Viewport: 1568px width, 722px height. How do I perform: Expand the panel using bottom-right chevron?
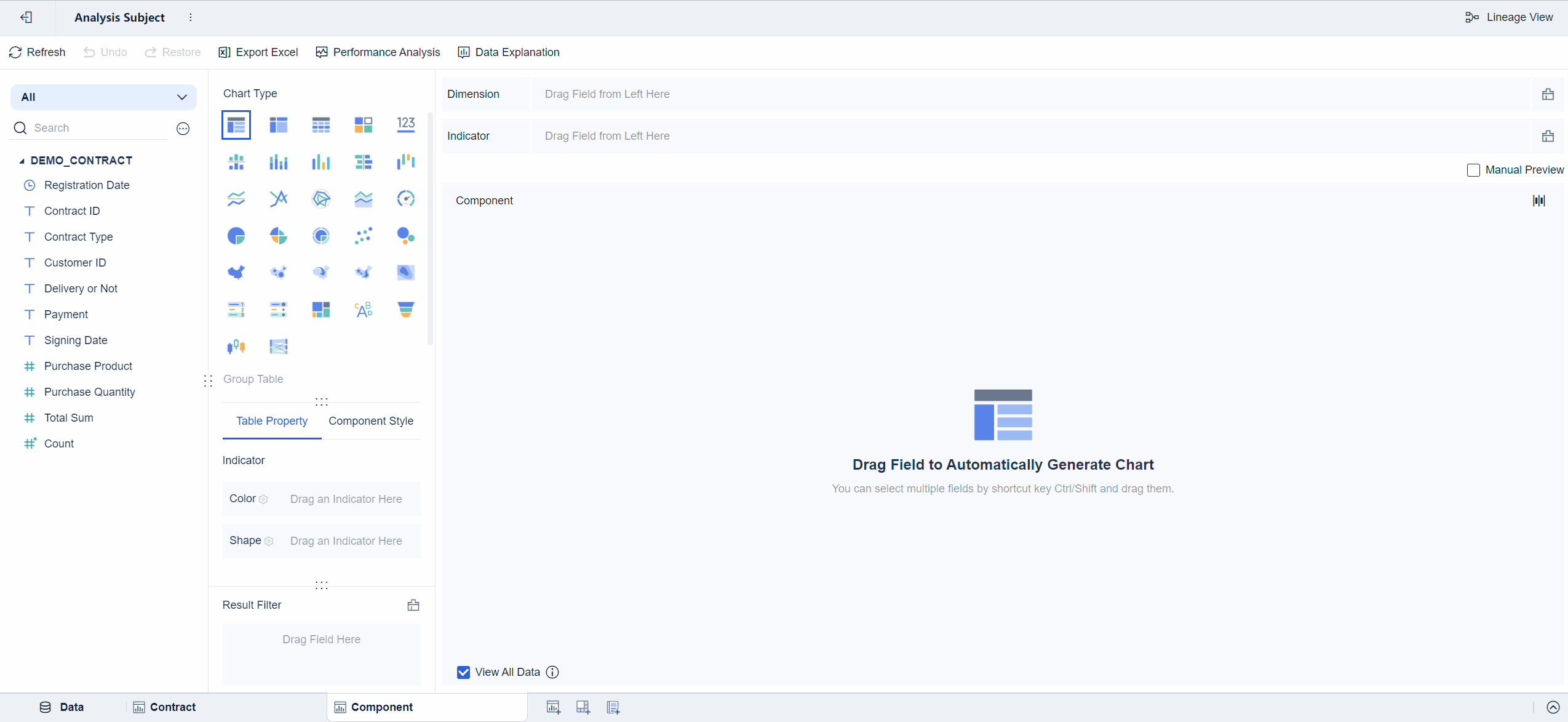tap(1553, 707)
